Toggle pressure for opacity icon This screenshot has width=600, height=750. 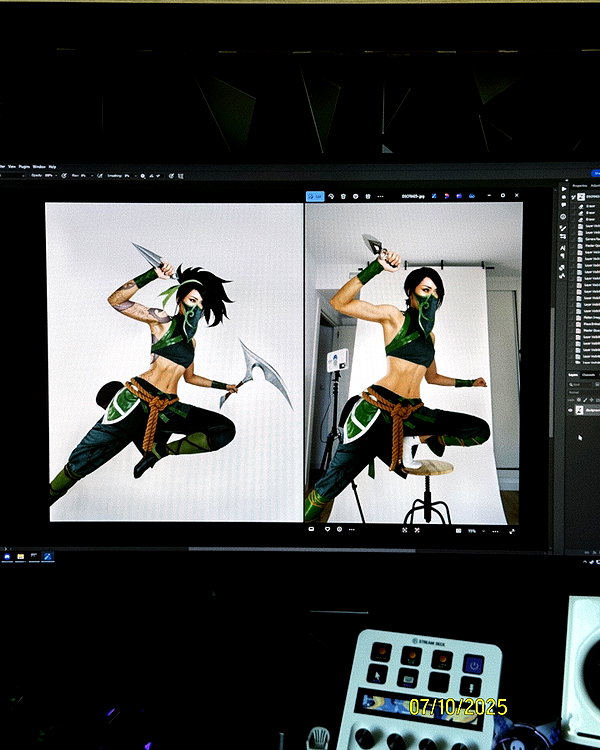[x=64, y=176]
